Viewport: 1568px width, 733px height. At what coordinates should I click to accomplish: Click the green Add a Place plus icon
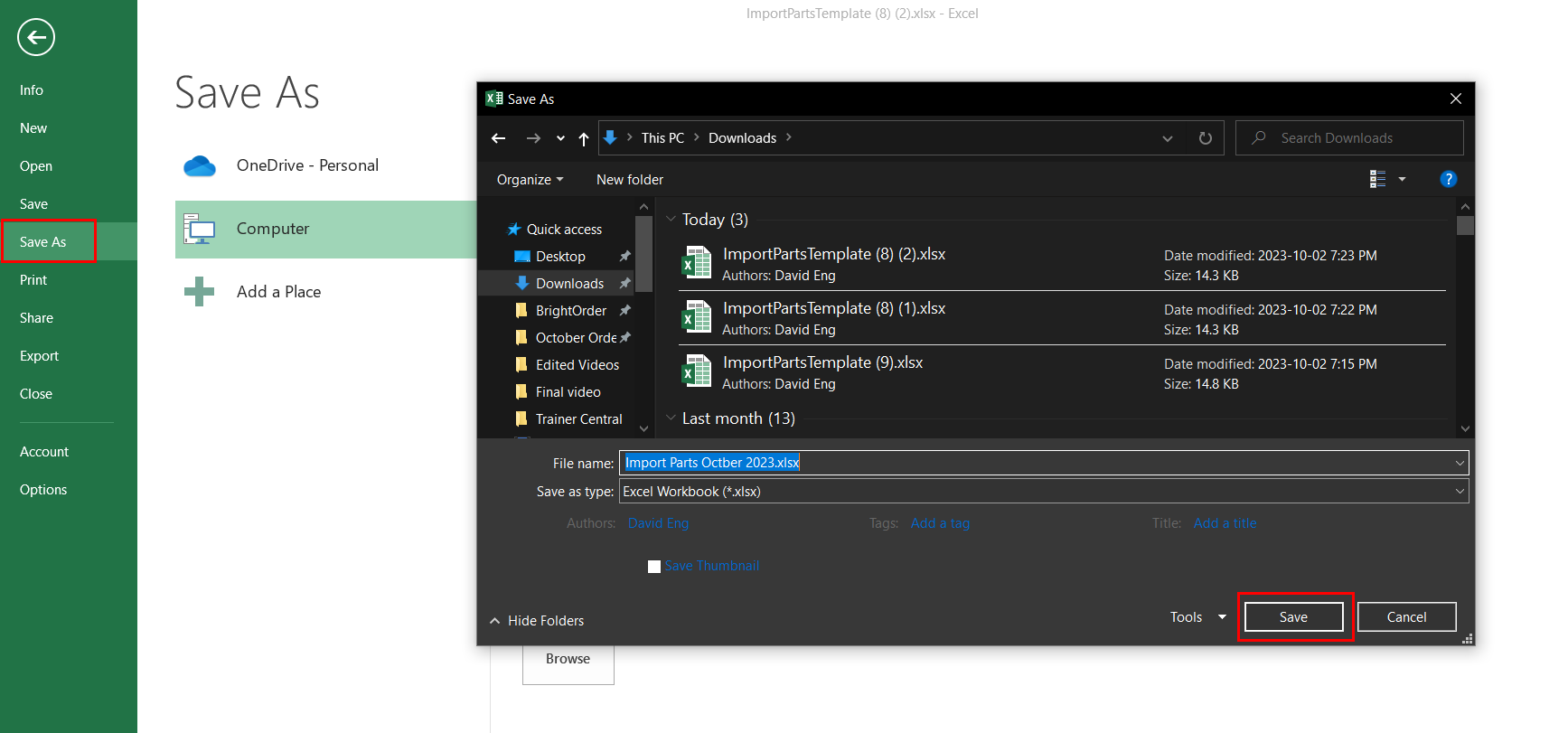tap(199, 291)
